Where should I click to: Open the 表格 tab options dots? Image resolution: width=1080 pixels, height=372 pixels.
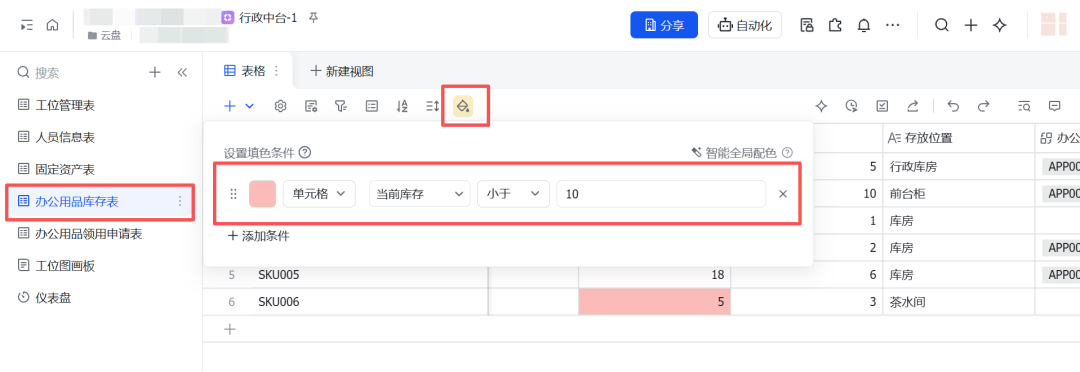click(x=277, y=70)
